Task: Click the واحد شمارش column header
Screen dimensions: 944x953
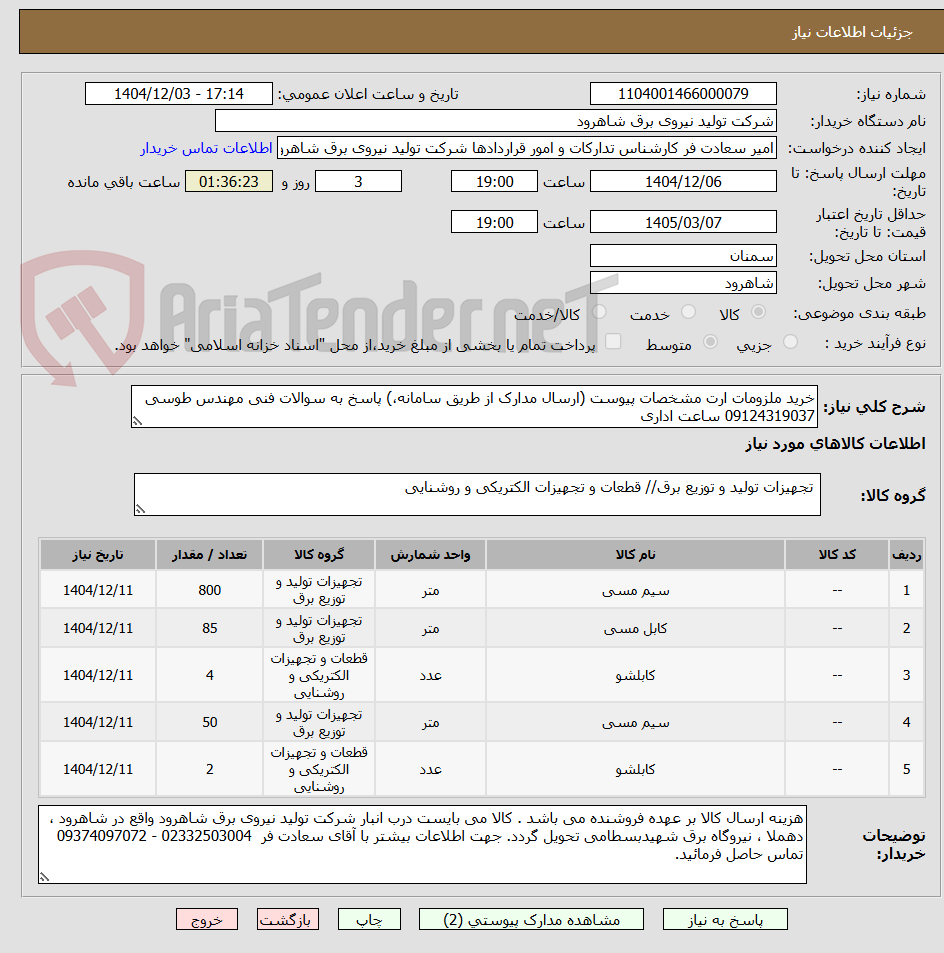Action: tap(430, 554)
